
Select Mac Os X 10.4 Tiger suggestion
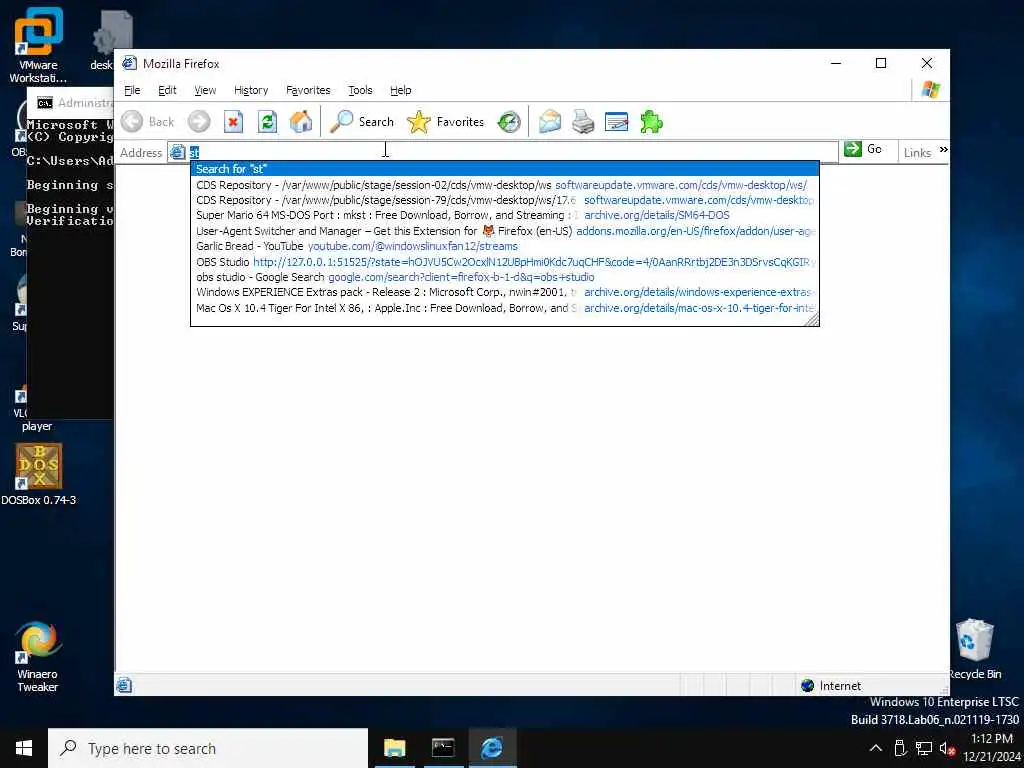(x=505, y=308)
